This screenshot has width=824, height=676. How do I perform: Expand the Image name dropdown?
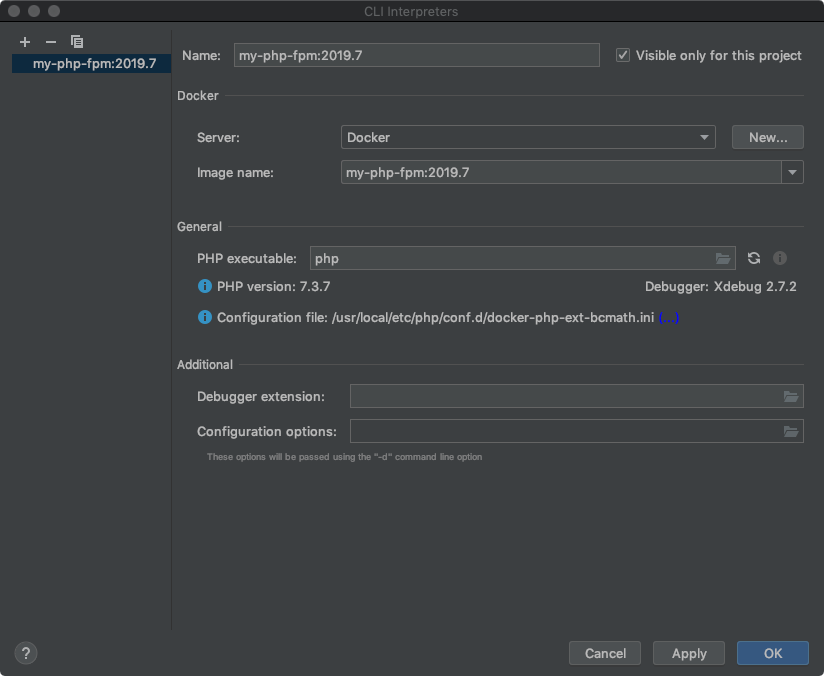tap(792, 172)
